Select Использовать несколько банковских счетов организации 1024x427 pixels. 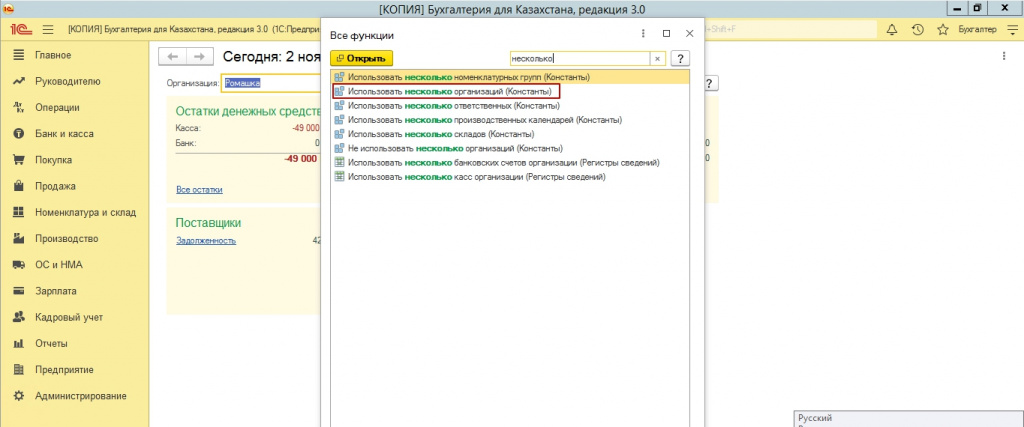tap(510, 163)
